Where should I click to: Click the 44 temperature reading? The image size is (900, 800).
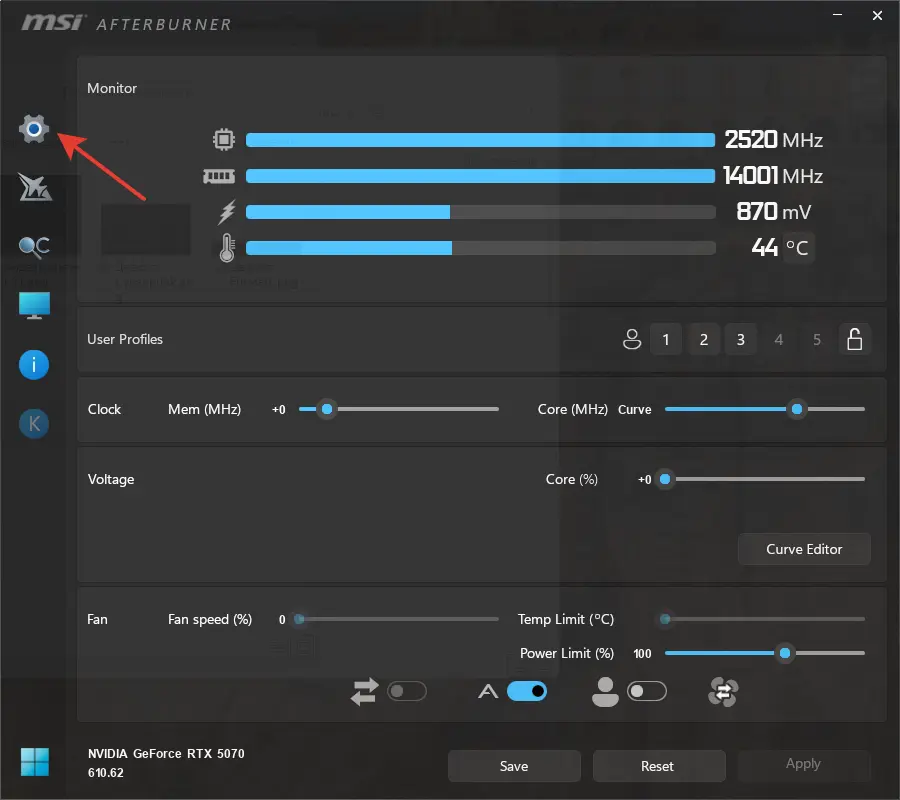coord(765,248)
